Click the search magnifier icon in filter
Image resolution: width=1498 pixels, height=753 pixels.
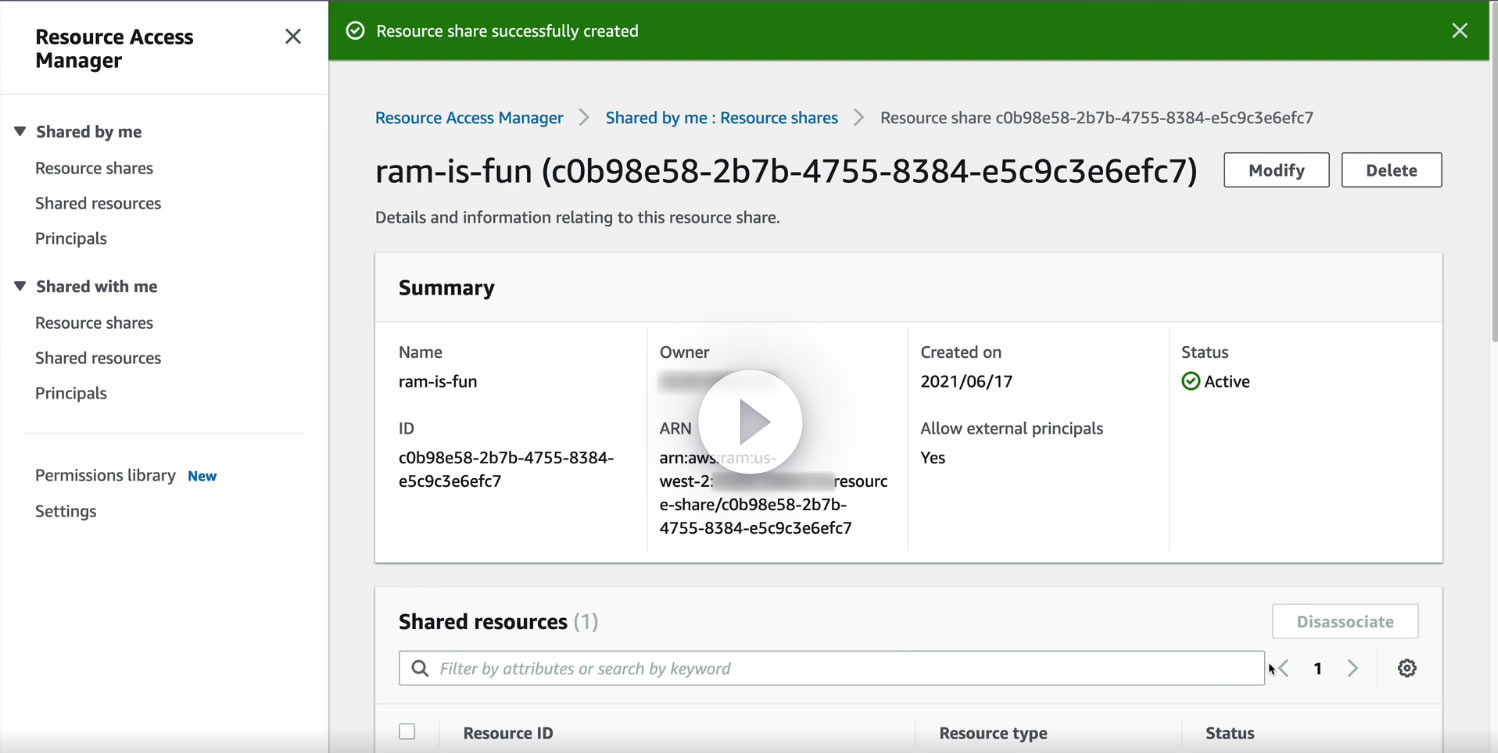[420, 668]
